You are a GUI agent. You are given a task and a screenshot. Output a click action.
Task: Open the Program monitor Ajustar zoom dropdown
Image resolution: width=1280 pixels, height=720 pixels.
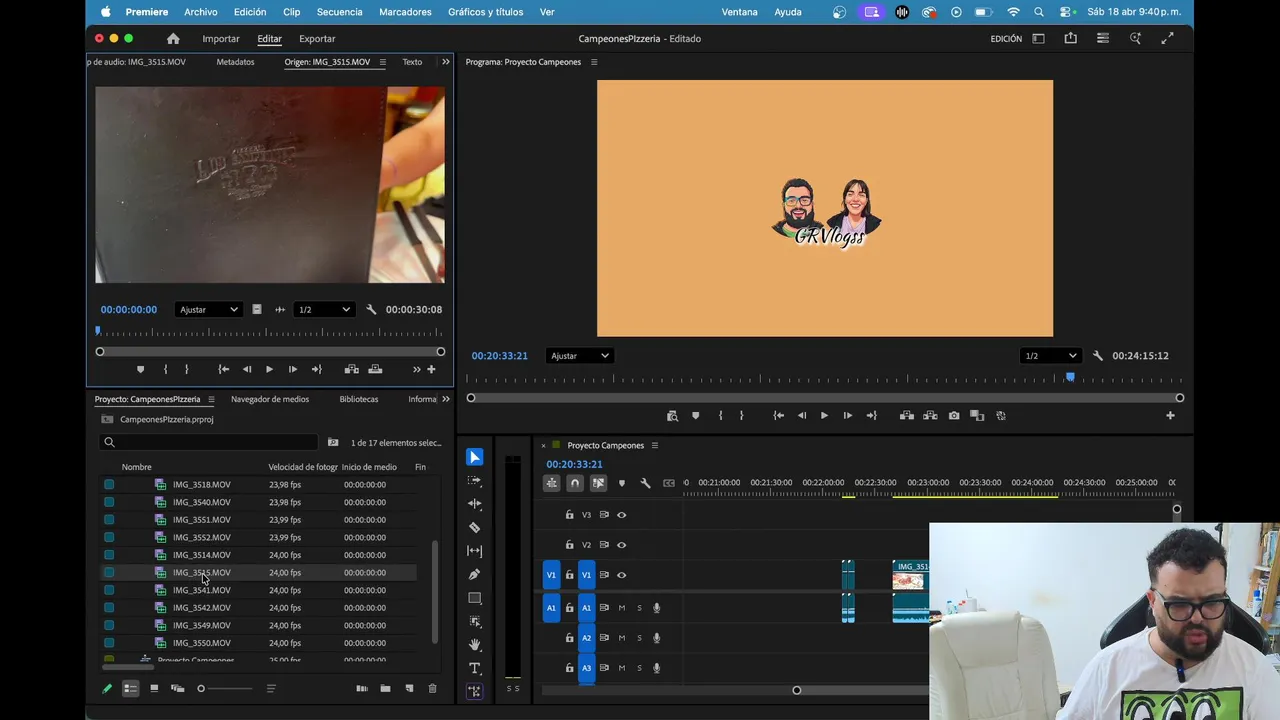pos(579,356)
